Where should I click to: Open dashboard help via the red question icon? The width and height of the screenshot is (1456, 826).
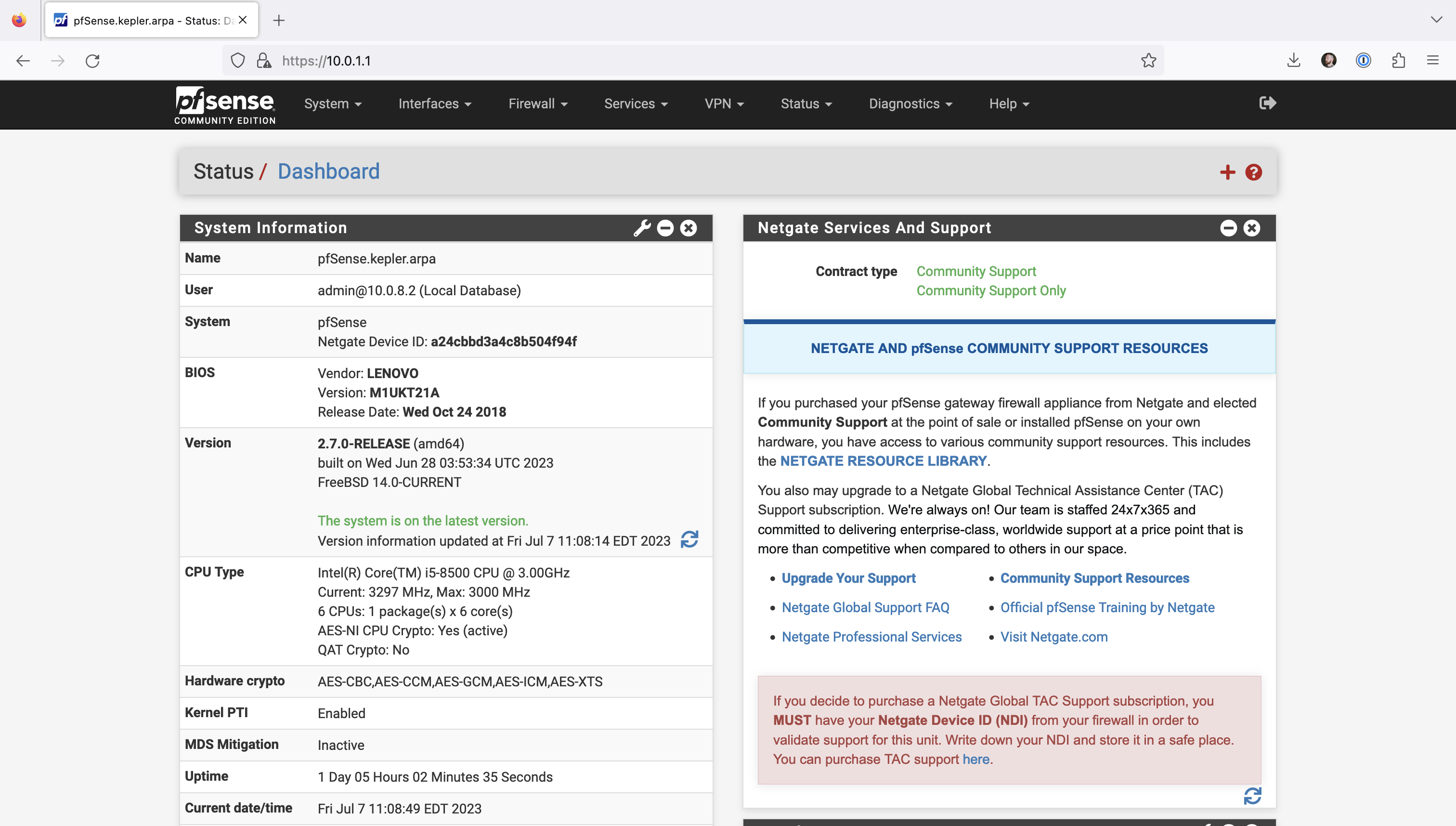tap(1254, 172)
